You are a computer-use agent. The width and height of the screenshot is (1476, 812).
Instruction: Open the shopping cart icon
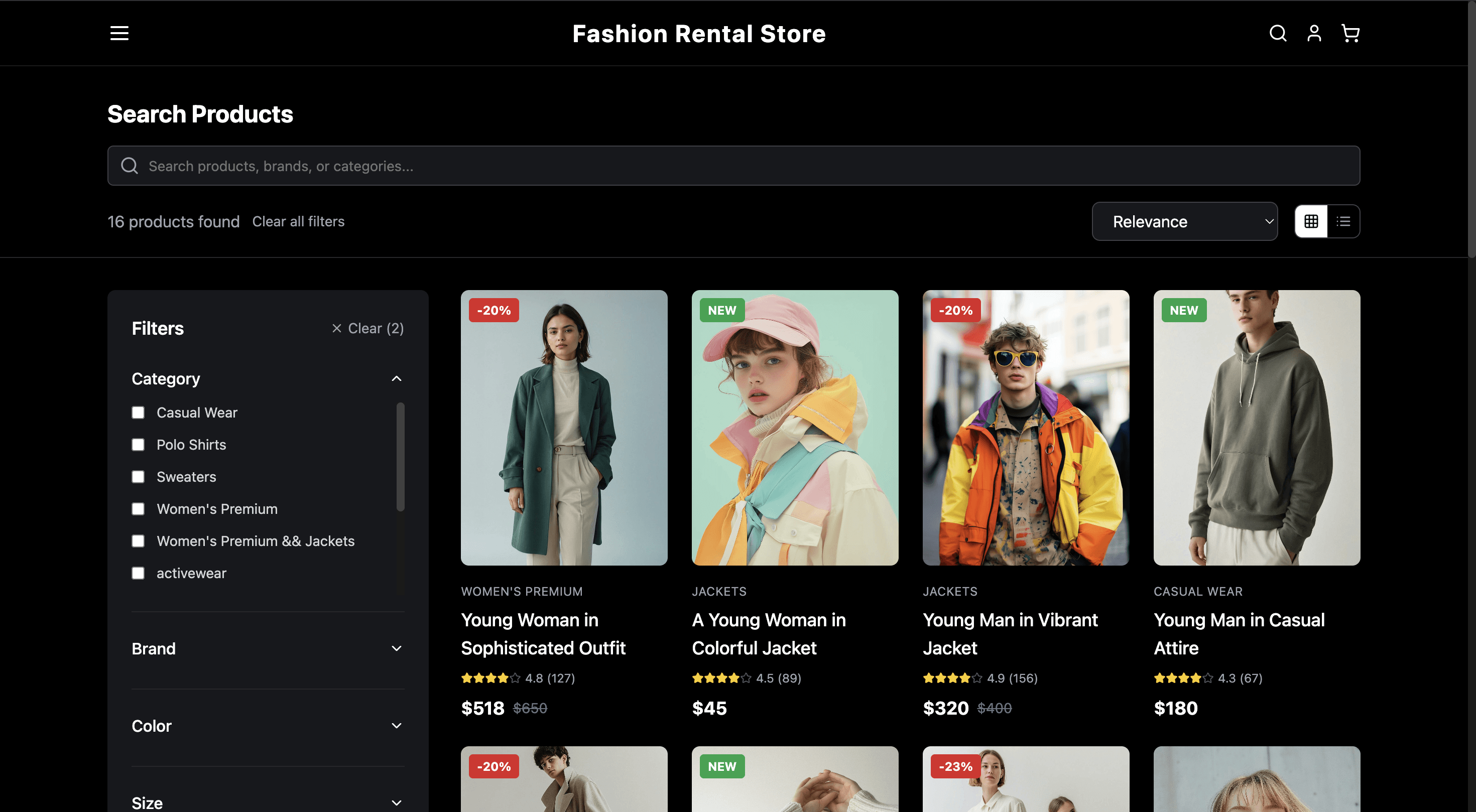click(x=1350, y=33)
